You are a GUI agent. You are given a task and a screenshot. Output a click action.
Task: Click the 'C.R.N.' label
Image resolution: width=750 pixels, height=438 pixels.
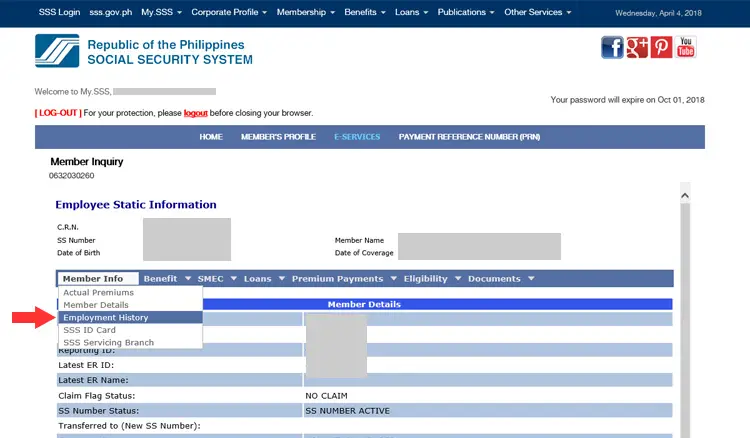[x=67, y=227]
